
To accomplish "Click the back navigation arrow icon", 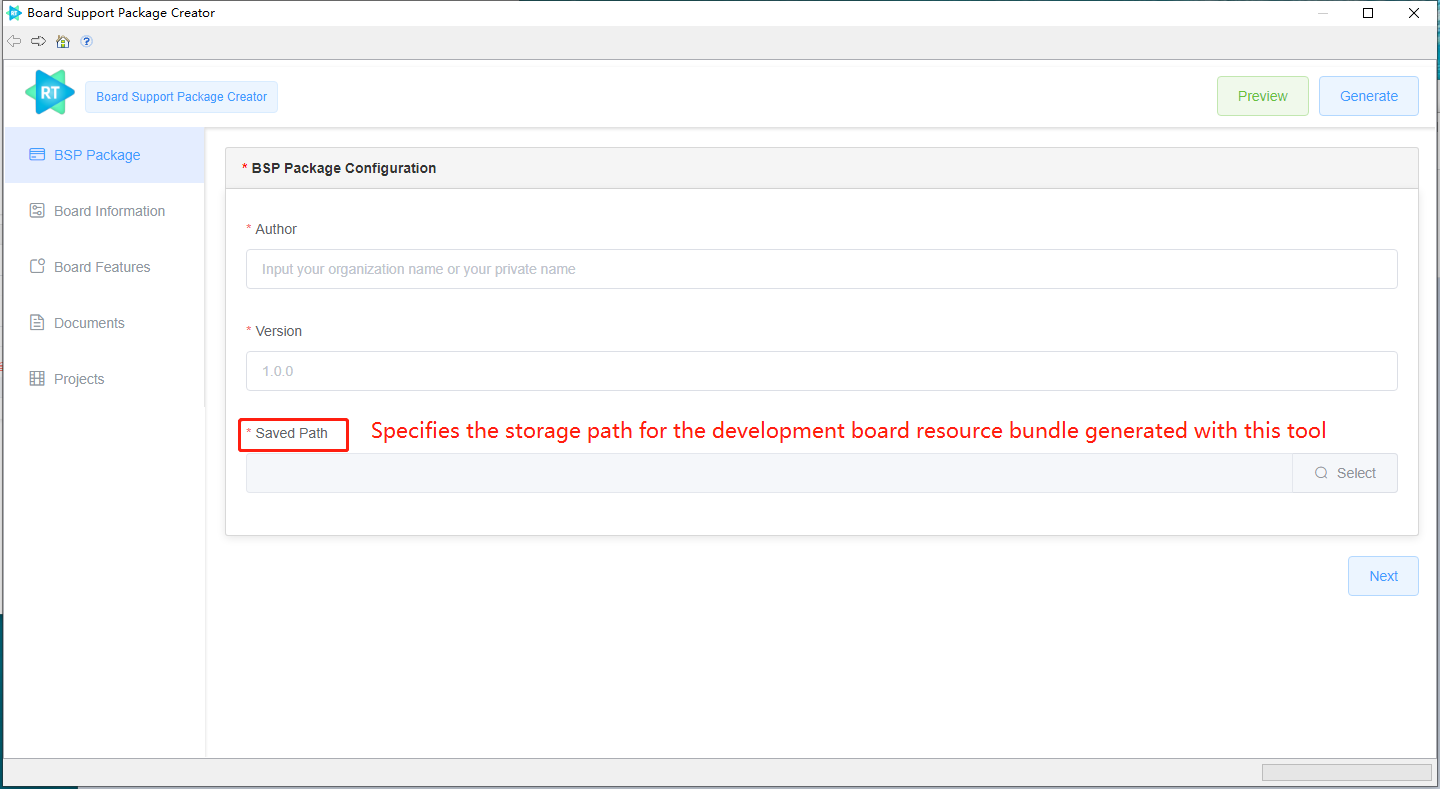I will click(14, 41).
